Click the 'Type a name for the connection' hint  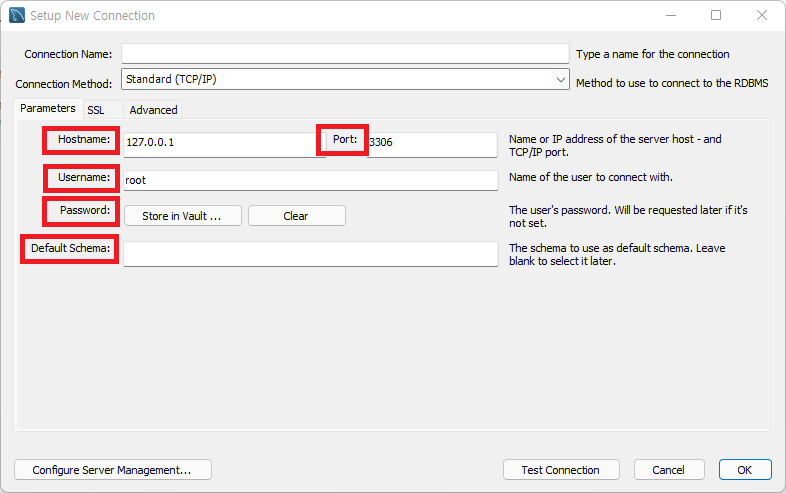pyautogui.click(x=653, y=54)
